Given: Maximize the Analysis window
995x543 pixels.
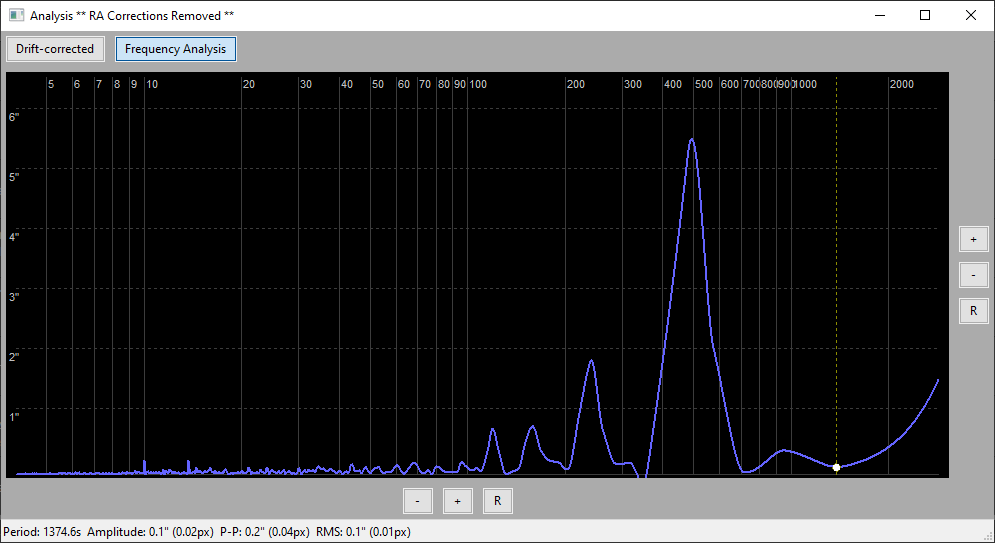Looking at the screenshot, I should [x=925, y=16].
